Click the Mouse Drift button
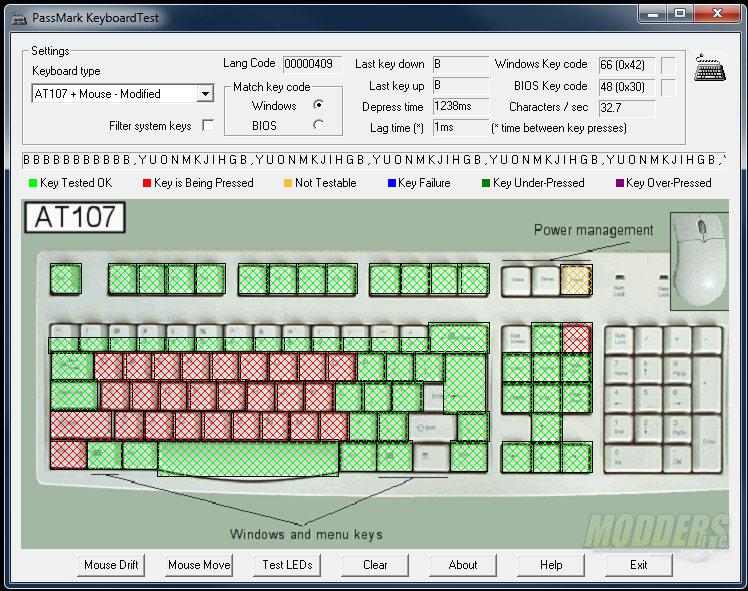Viewport: 748px width, 591px height. click(111, 565)
